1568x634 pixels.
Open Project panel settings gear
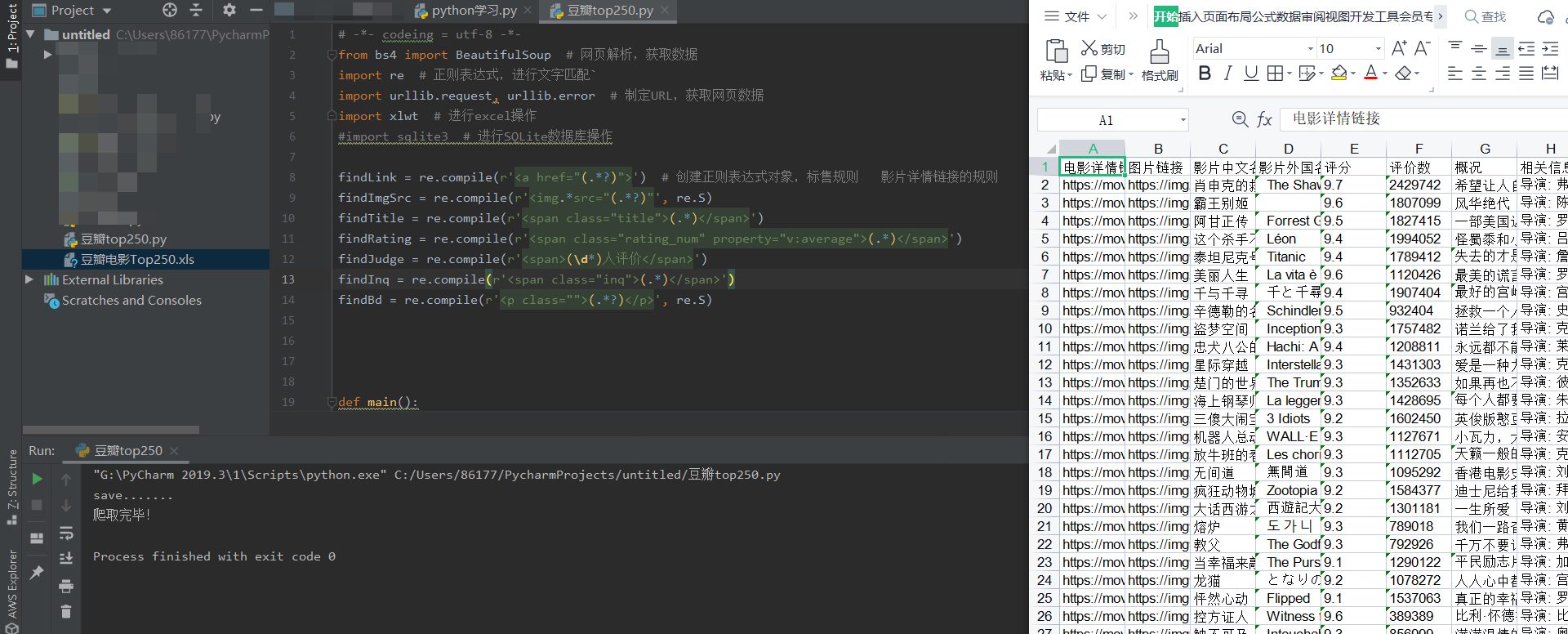[x=229, y=10]
